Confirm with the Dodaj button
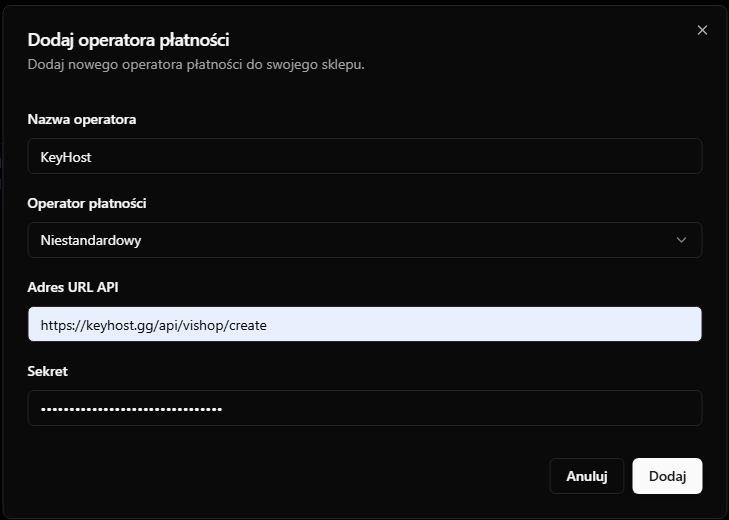This screenshot has width=729, height=520. (x=667, y=476)
